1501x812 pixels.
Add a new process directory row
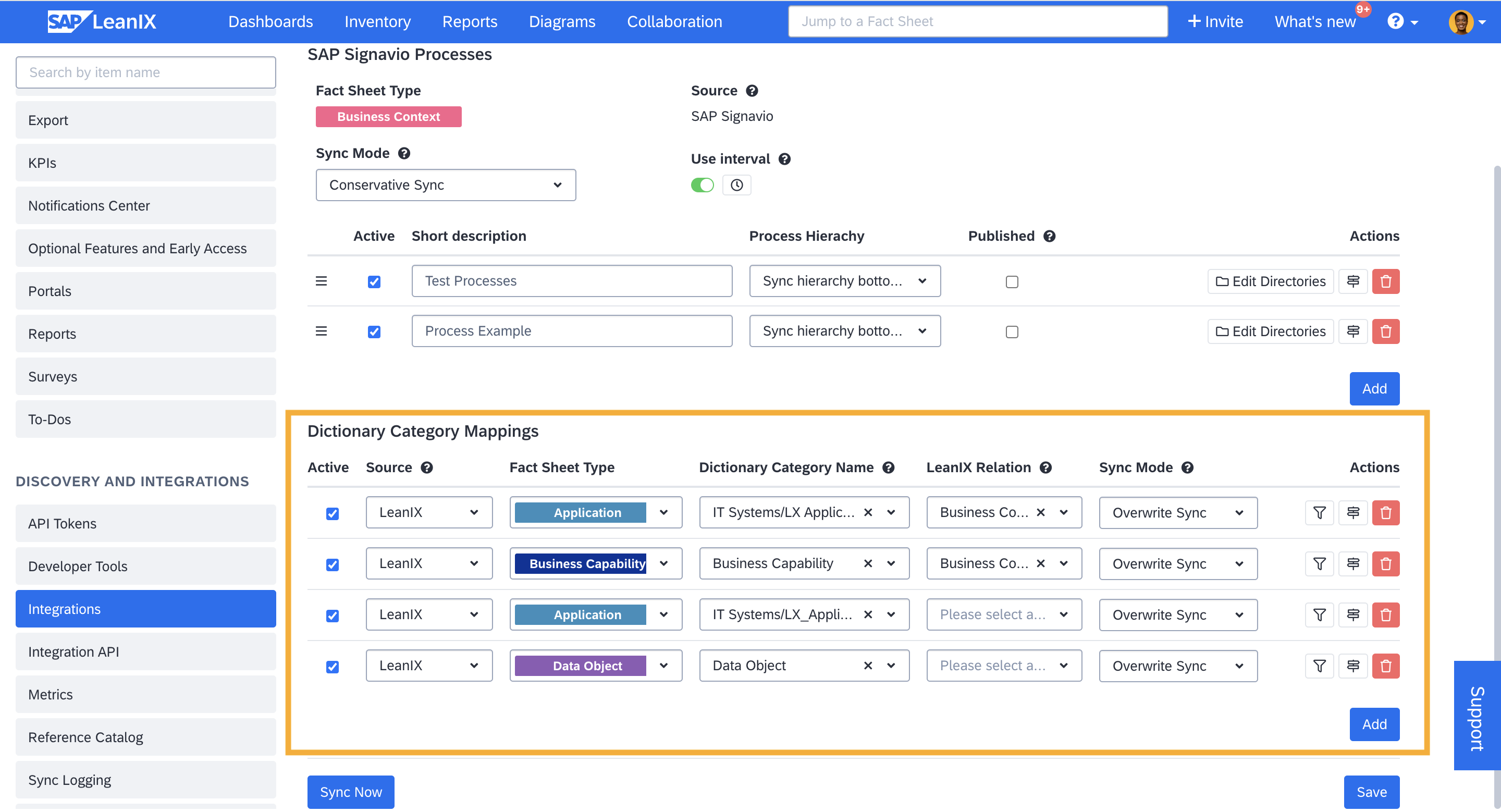[1374, 388]
